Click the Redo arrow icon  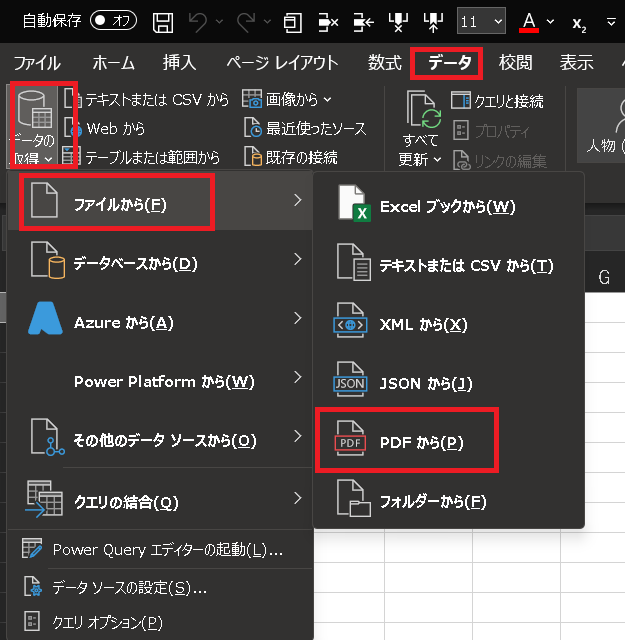point(246,22)
